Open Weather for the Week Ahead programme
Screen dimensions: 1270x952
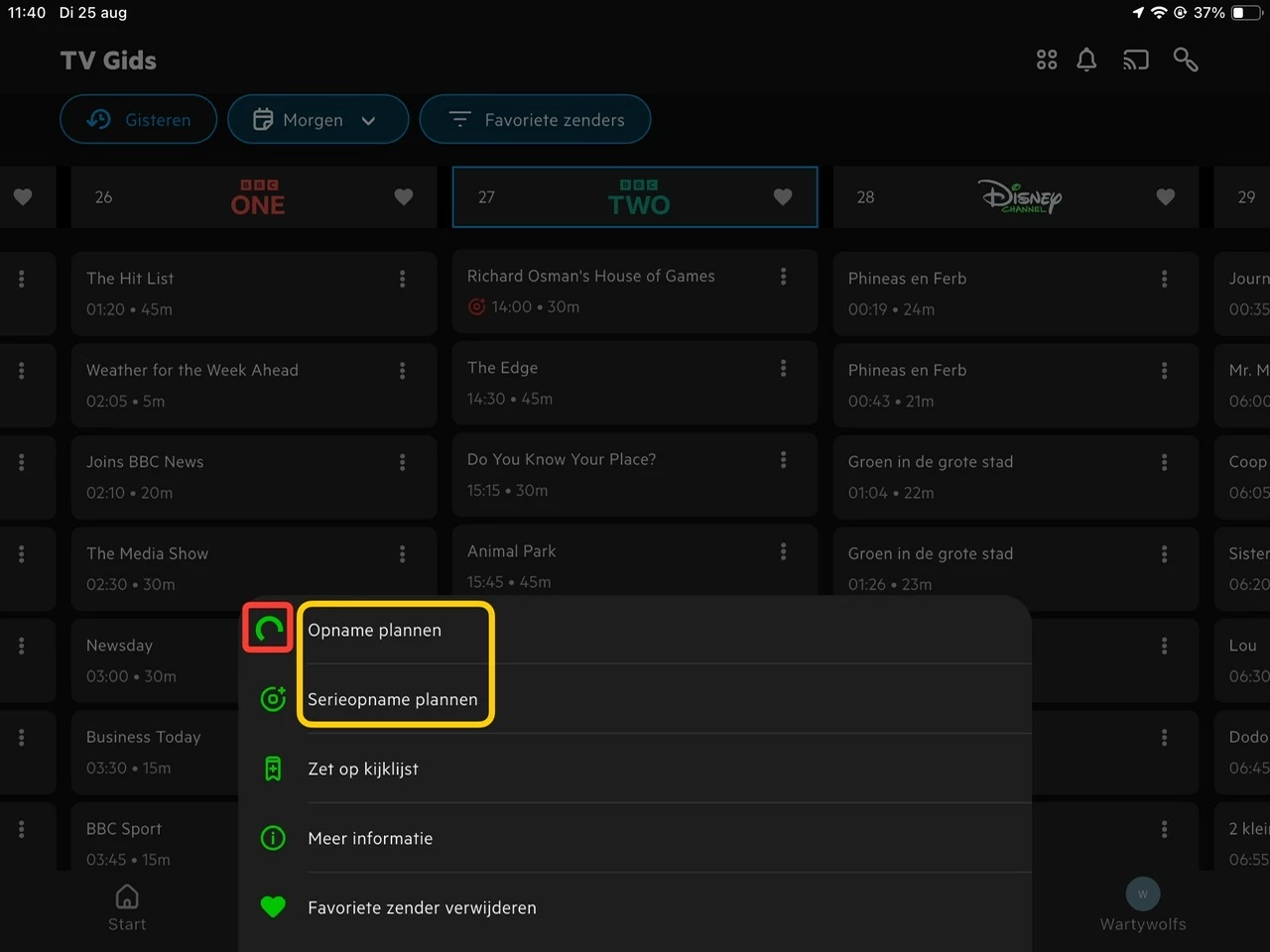254,385
